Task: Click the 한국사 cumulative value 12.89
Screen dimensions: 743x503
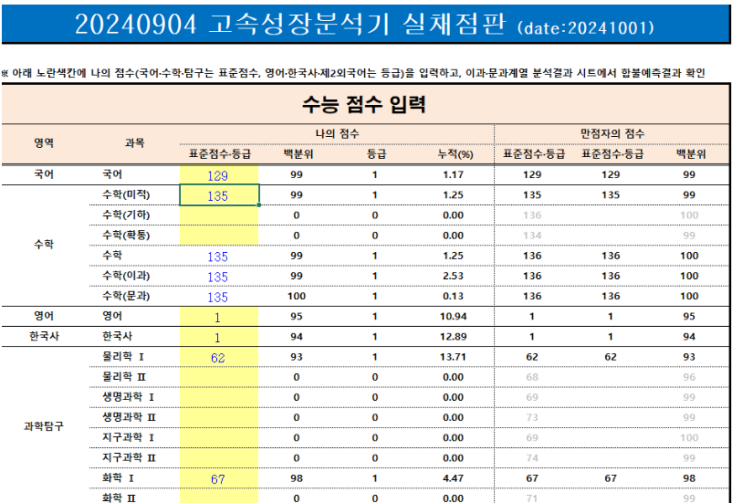Action: click(x=453, y=337)
